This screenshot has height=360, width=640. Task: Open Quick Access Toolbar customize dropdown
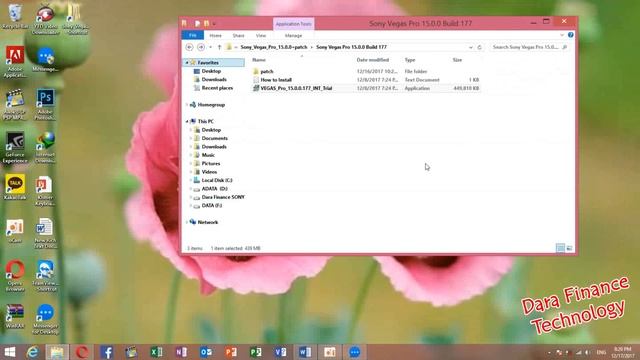click(x=214, y=24)
